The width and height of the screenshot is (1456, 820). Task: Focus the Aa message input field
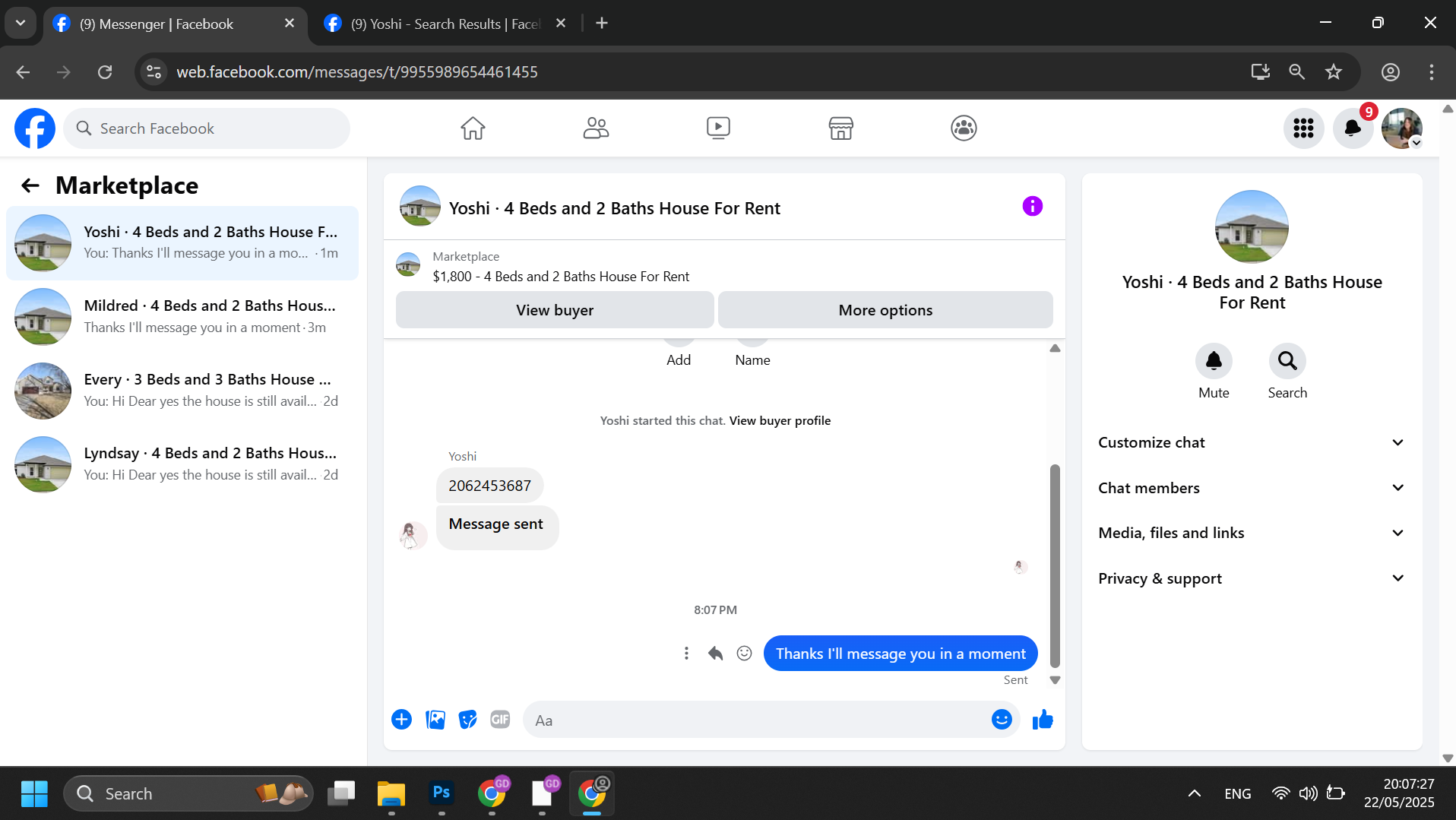click(x=760, y=720)
